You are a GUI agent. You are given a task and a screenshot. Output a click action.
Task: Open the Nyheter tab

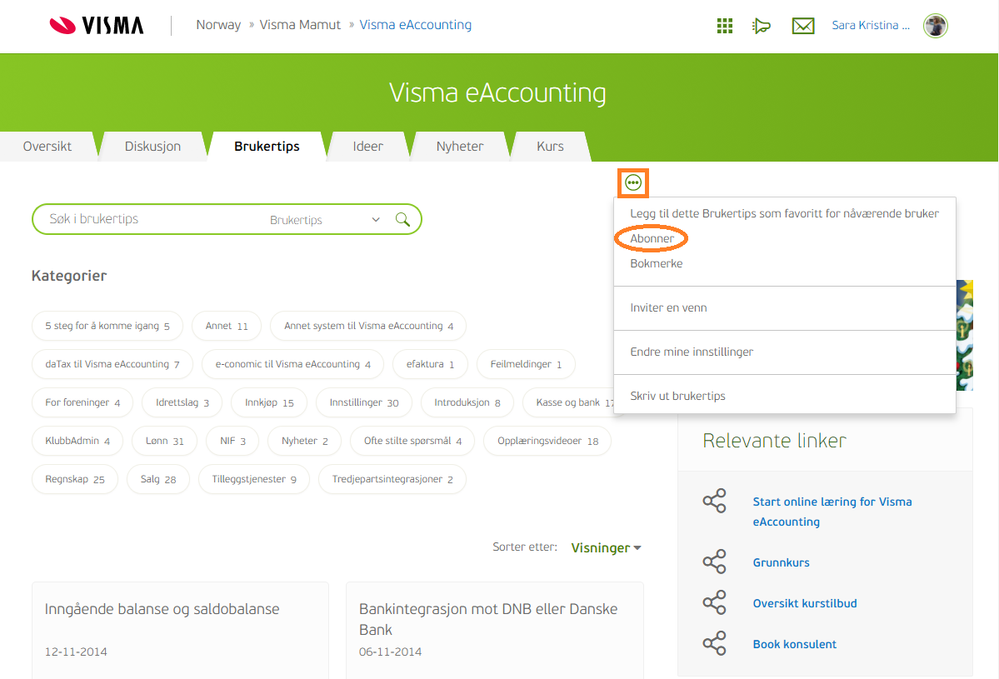[459, 147]
